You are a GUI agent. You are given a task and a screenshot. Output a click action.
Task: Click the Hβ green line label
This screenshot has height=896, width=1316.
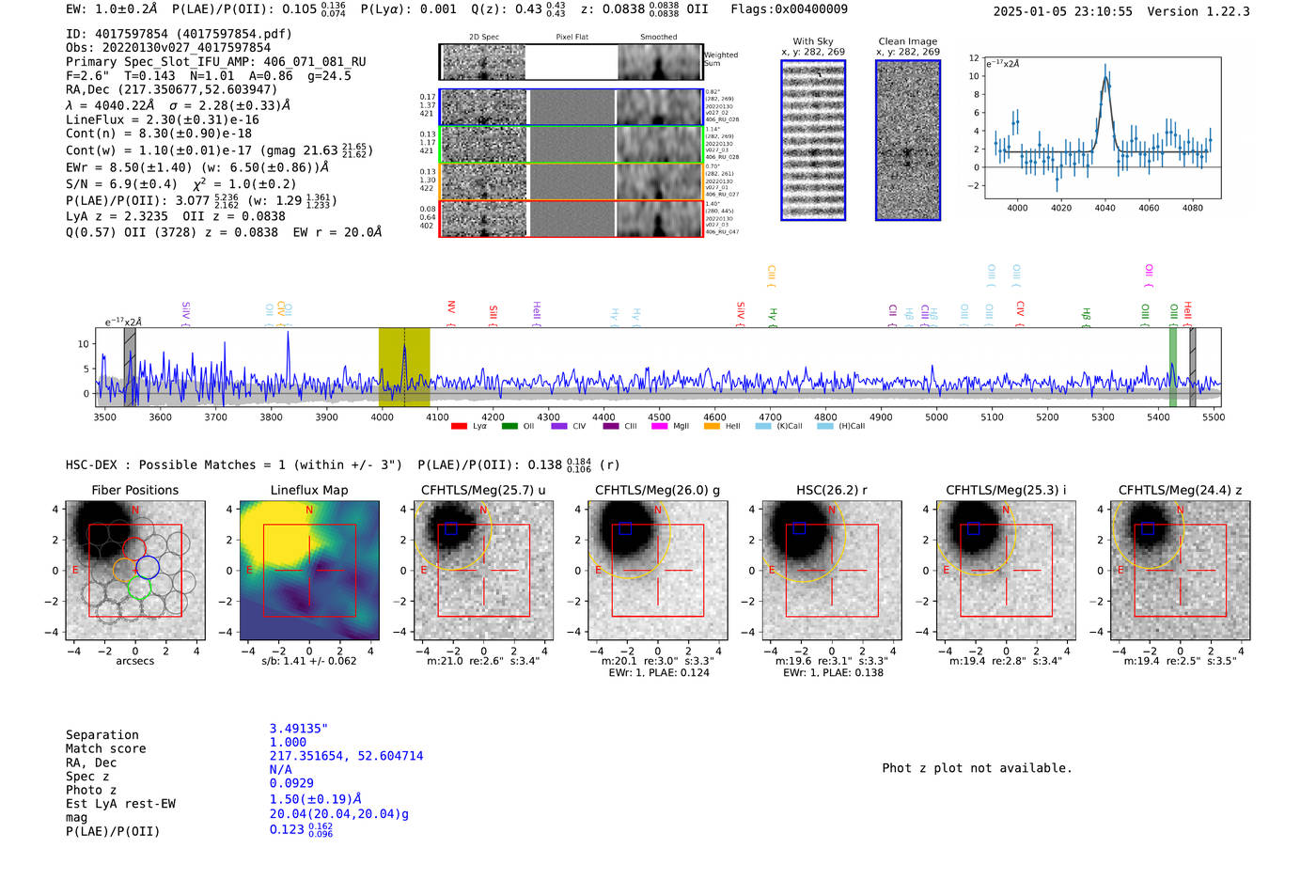tap(1087, 317)
